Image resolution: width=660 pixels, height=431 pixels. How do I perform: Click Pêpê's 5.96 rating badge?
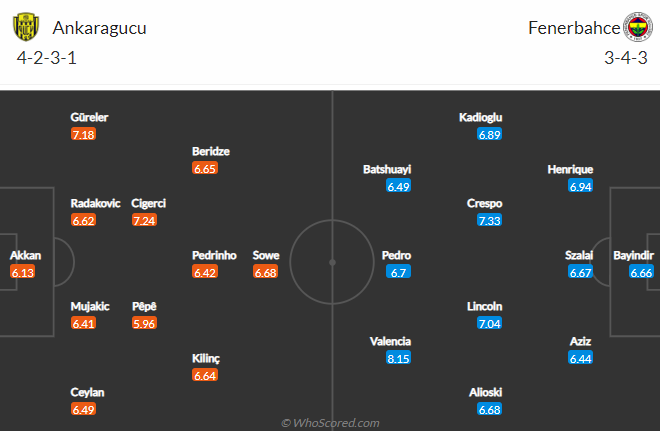144,323
